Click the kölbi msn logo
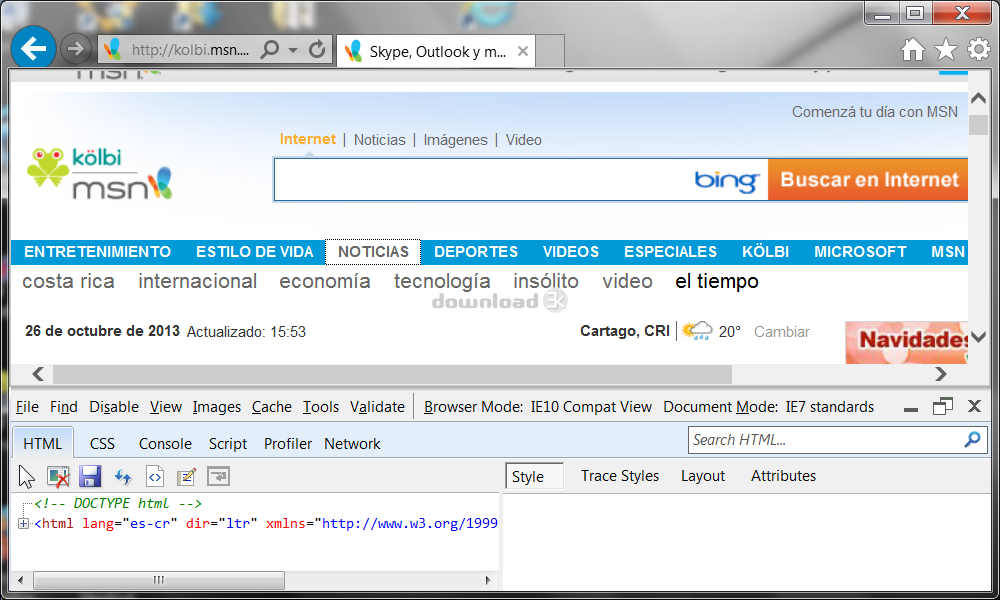Image resolution: width=1000 pixels, height=600 pixels. [x=100, y=173]
